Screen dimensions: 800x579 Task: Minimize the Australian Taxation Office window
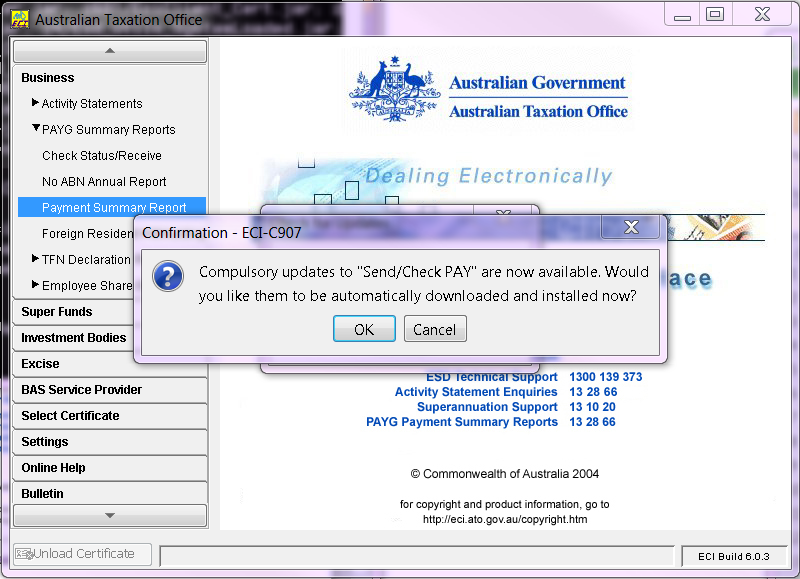pyautogui.click(x=682, y=15)
